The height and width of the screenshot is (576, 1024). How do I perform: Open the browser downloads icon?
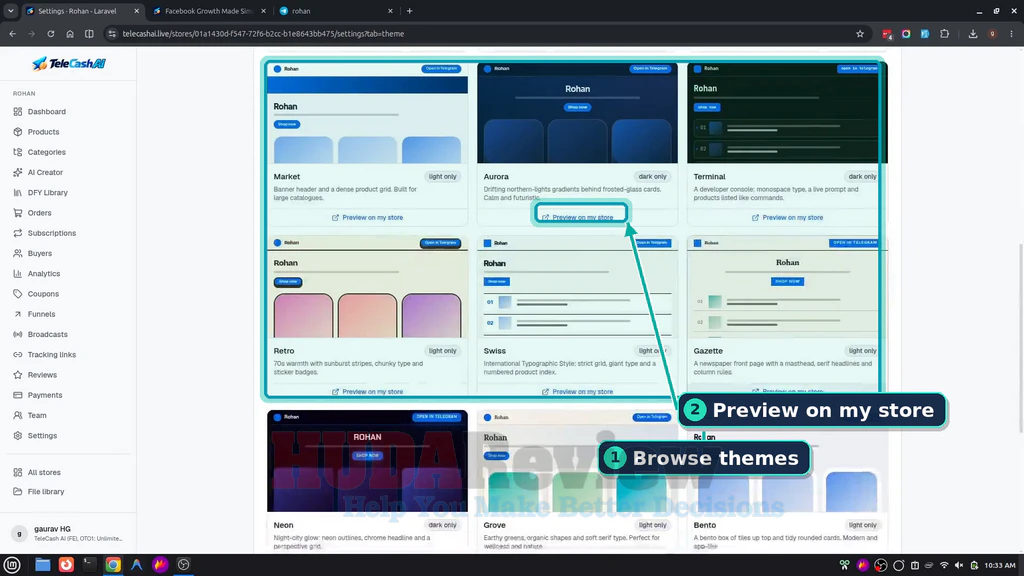[x=973, y=34]
